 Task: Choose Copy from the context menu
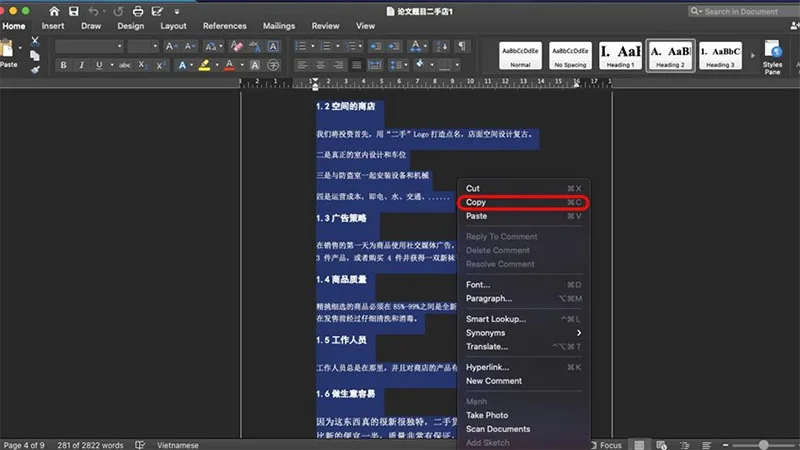[523, 203]
